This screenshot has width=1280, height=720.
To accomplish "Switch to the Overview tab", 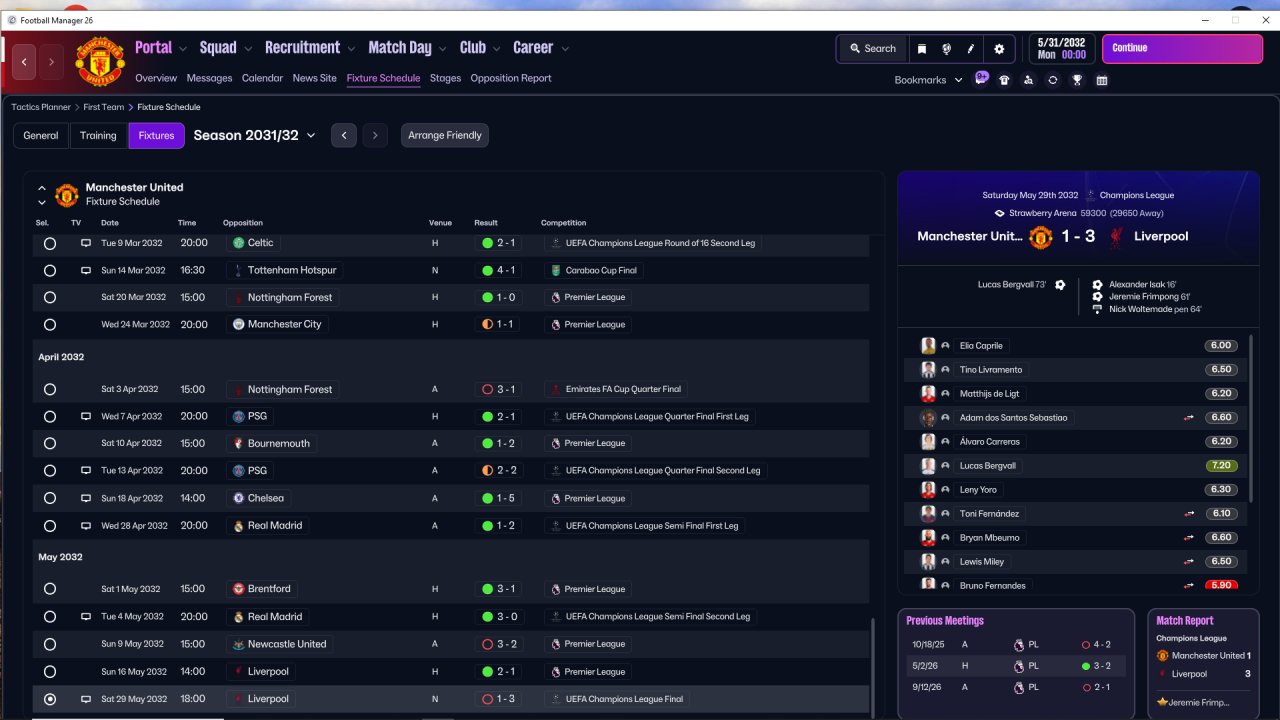I will 156,78.
